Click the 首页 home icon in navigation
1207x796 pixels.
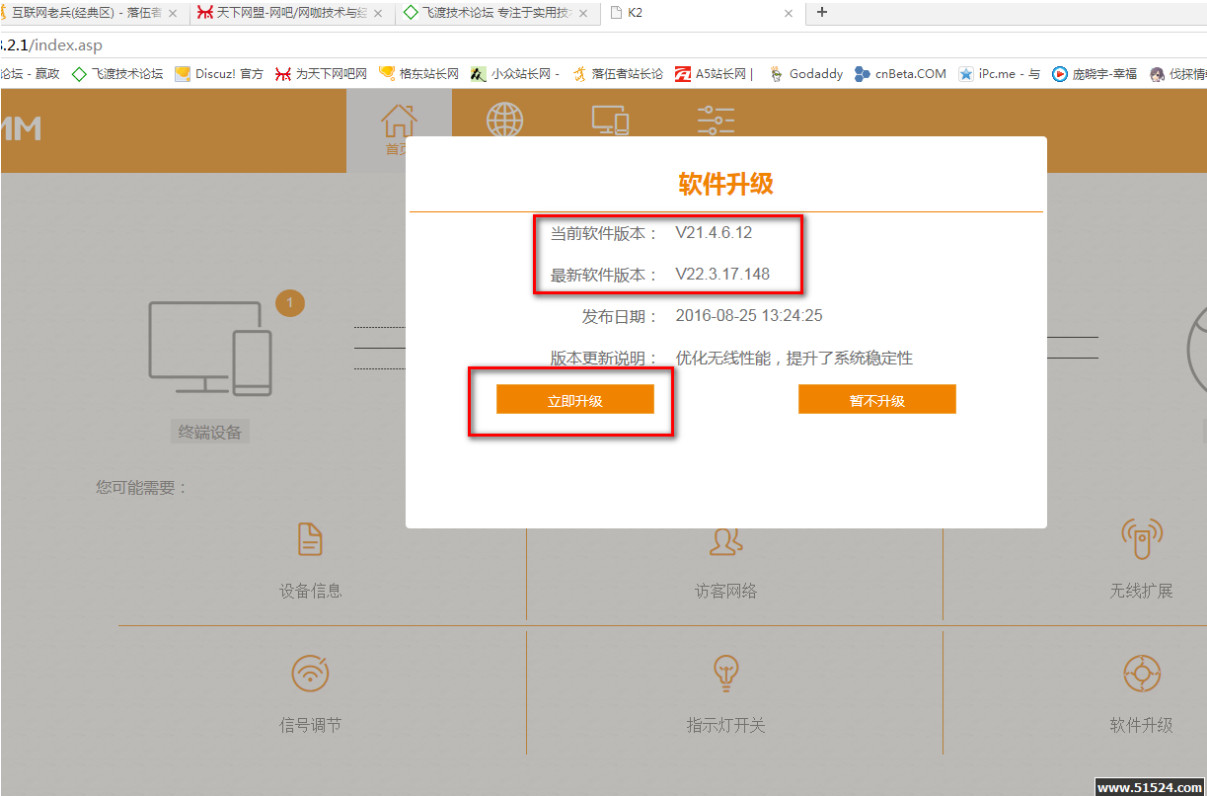[x=399, y=120]
